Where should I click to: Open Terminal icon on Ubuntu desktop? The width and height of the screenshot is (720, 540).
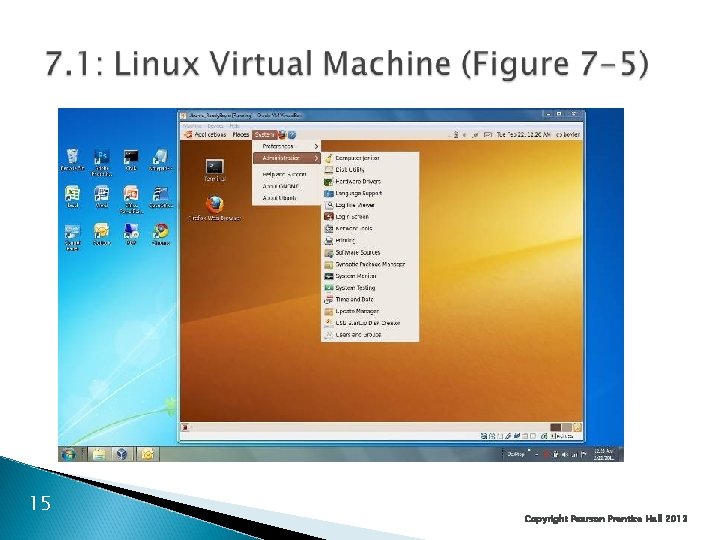coord(214,170)
